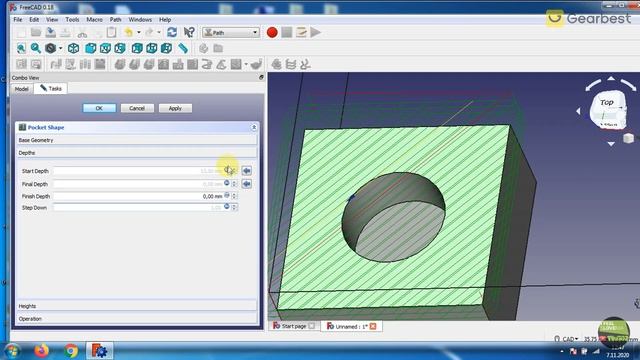Collapse the Pocket Shape panel
This screenshot has width=640, height=360.
click(254, 127)
